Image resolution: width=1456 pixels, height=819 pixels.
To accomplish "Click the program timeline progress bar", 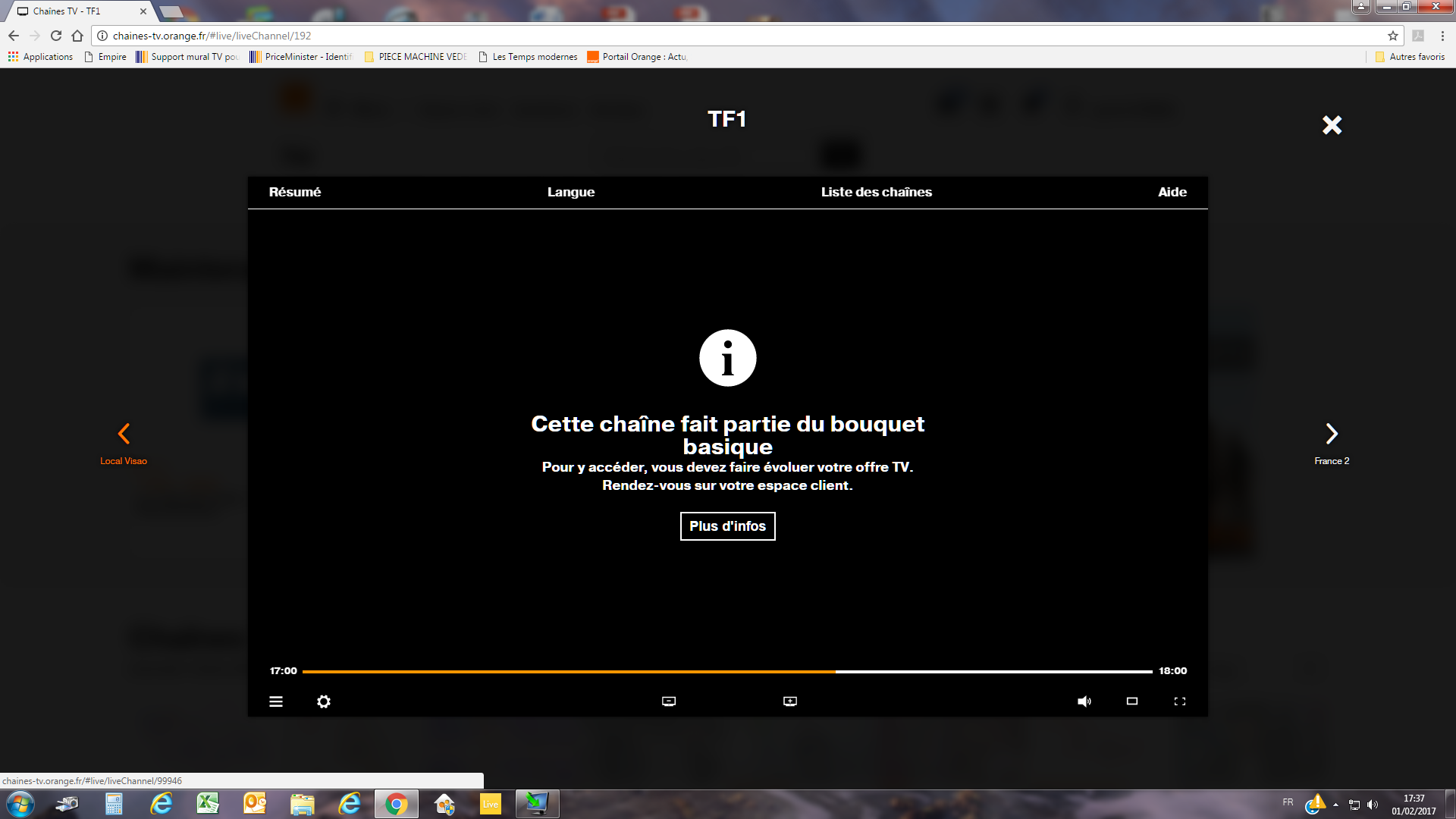I will (726, 671).
